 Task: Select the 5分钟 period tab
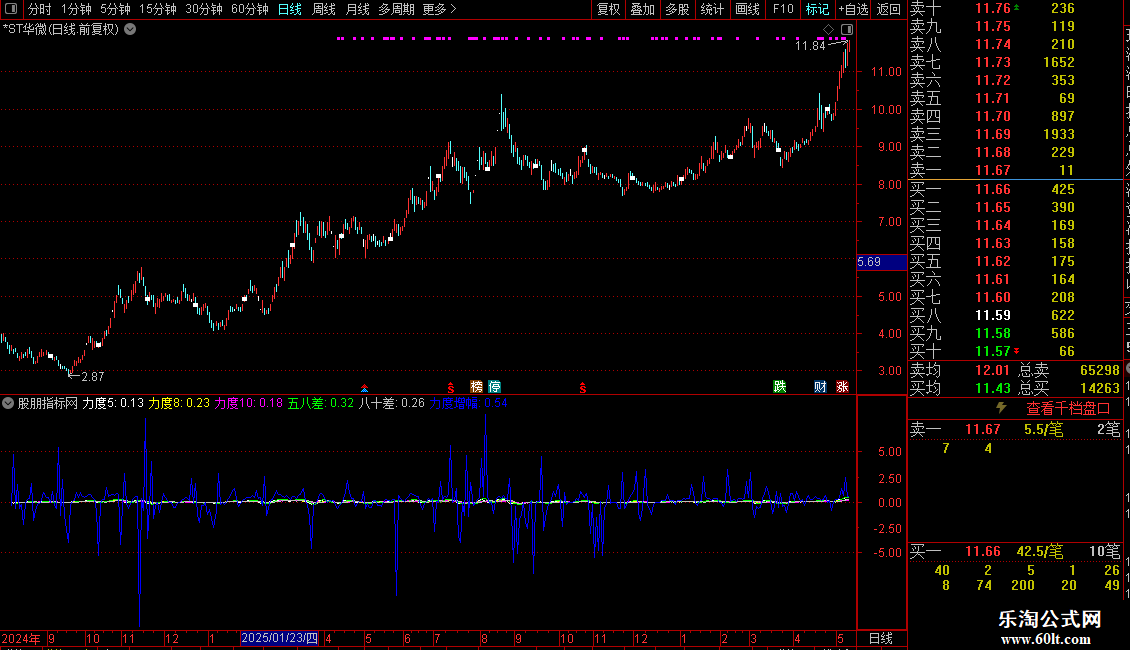(115, 9)
